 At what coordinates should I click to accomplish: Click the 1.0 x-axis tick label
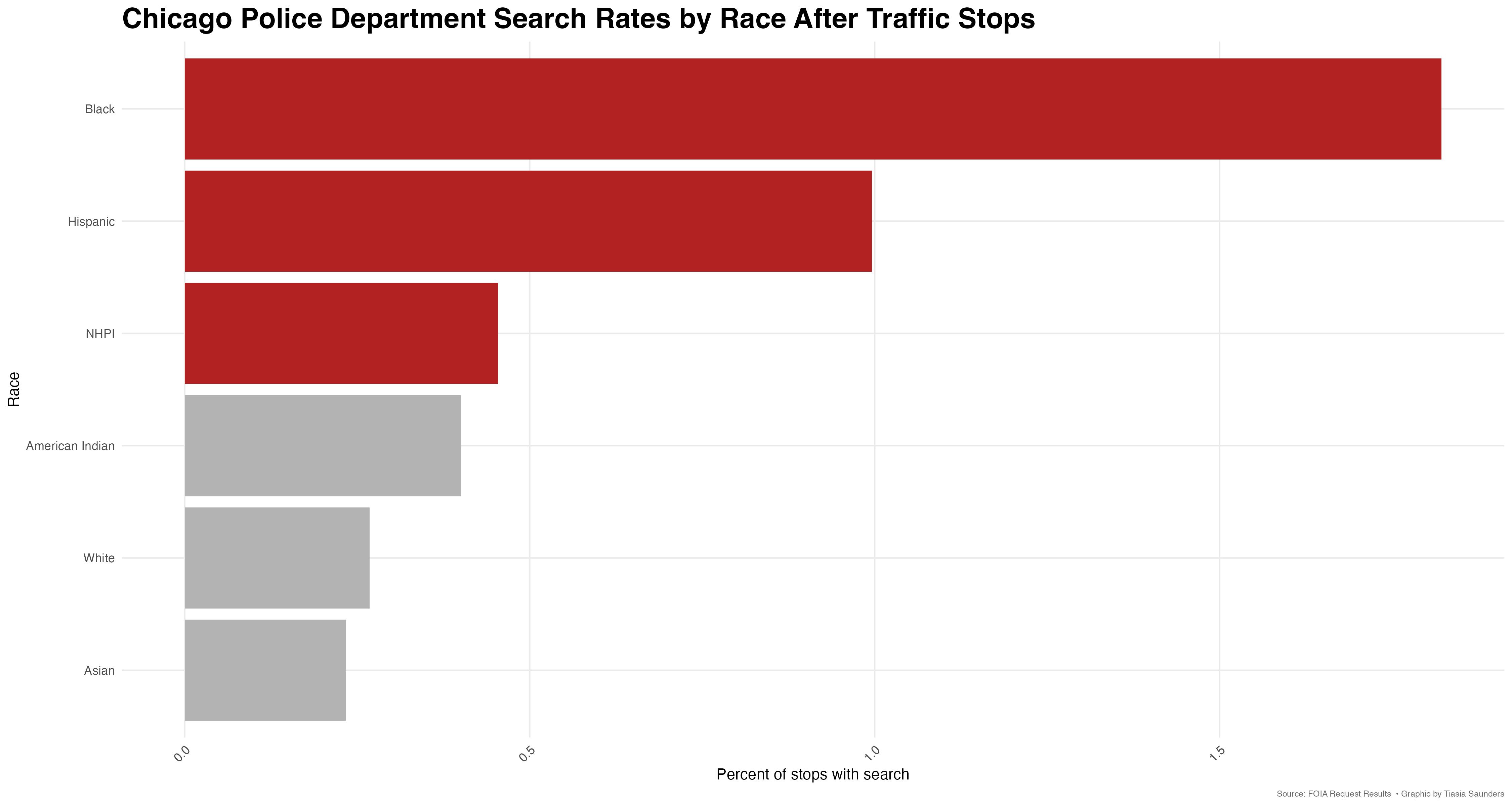[x=872, y=753]
